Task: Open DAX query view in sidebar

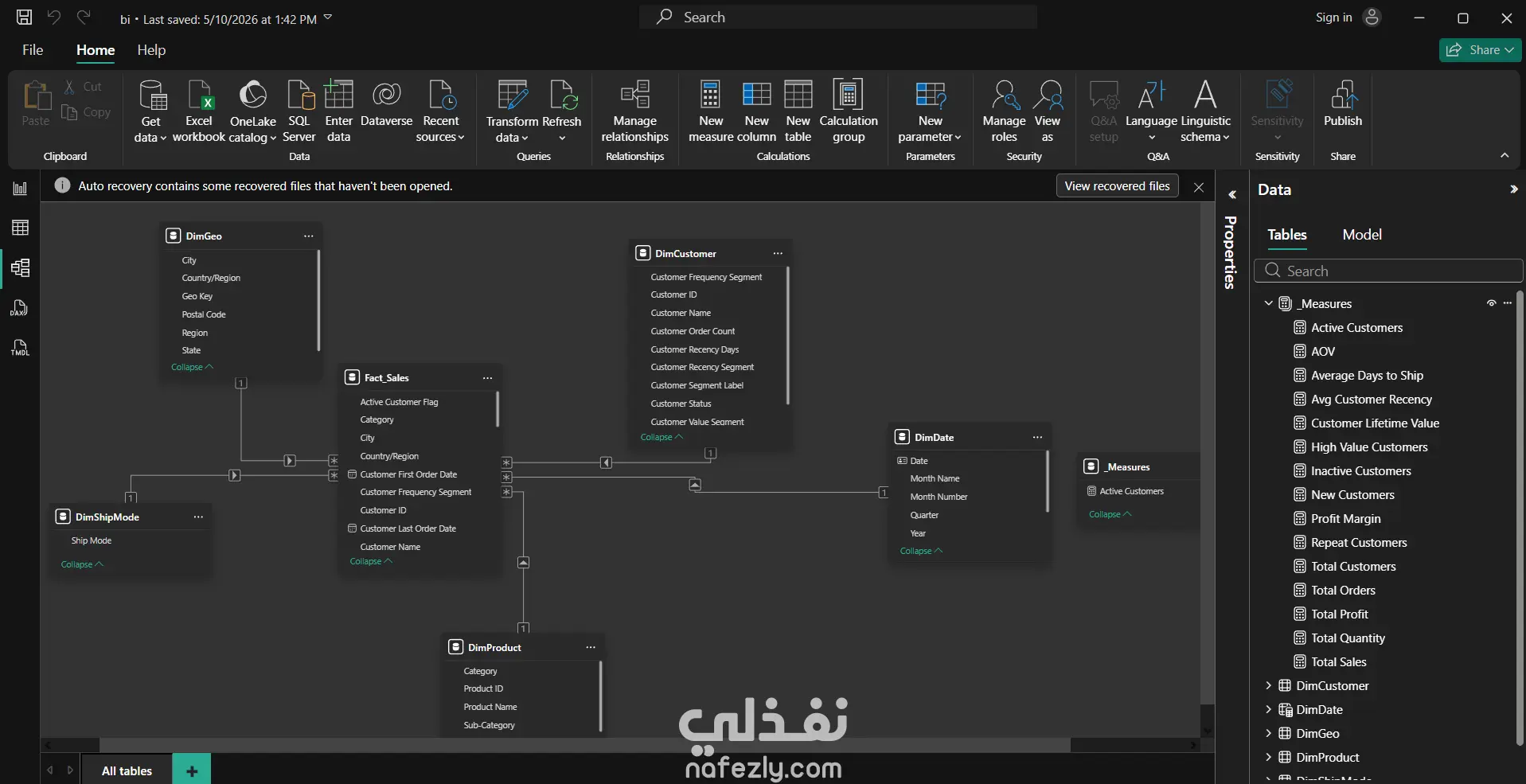Action: [20, 308]
